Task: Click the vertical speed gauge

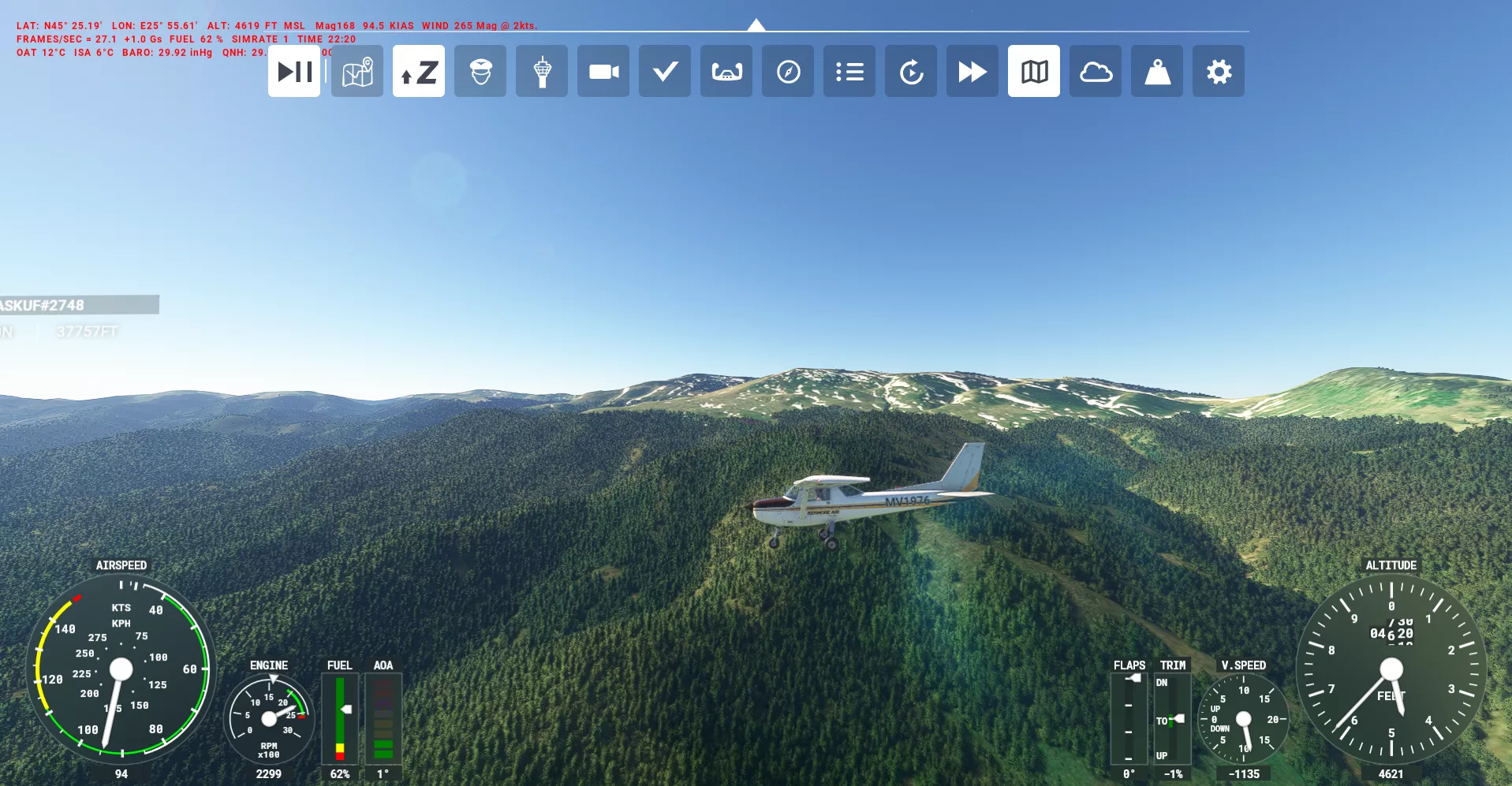Action: pyautogui.click(x=1244, y=718)
